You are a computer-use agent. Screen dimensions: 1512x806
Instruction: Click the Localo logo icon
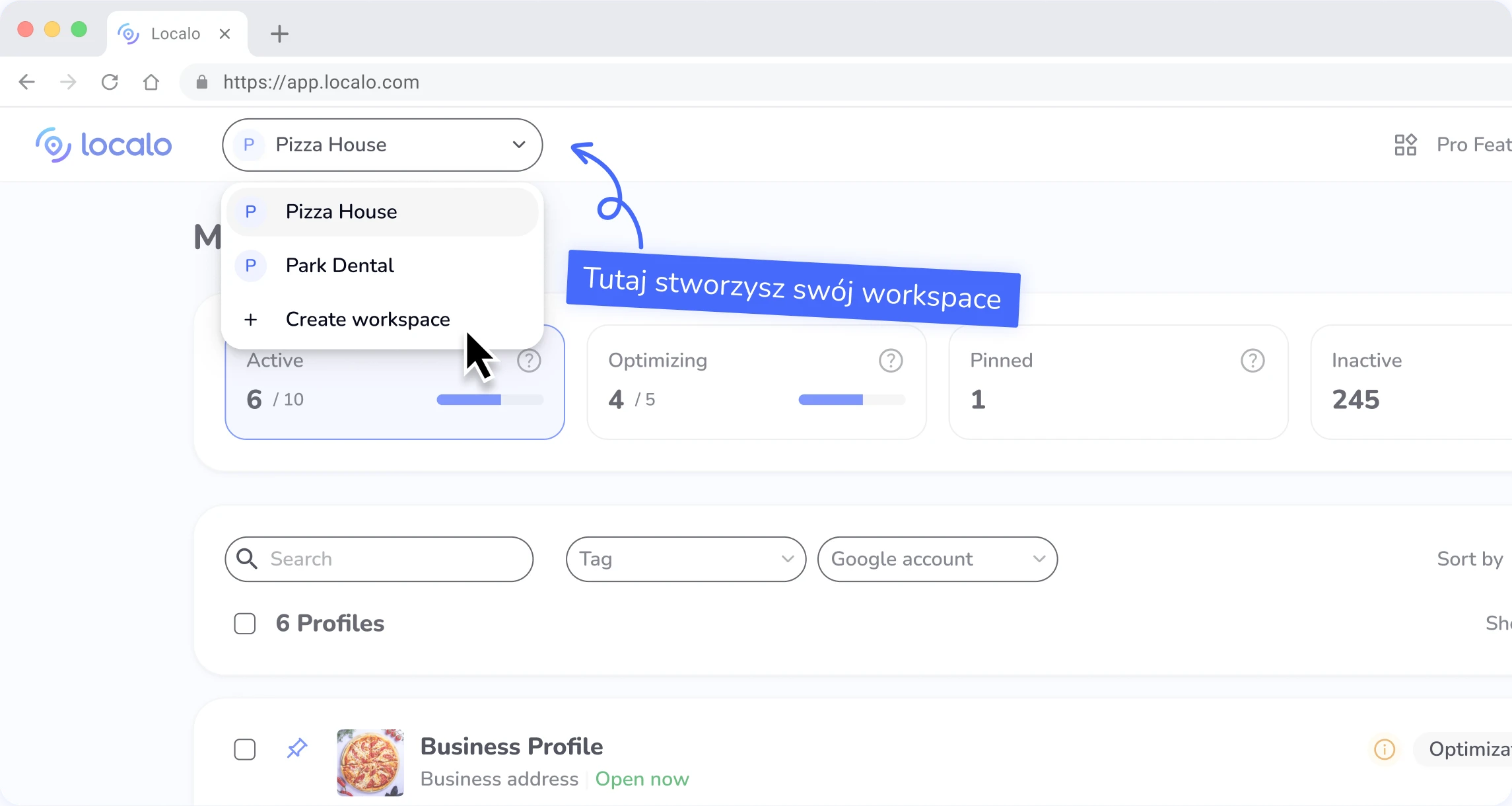53,145
